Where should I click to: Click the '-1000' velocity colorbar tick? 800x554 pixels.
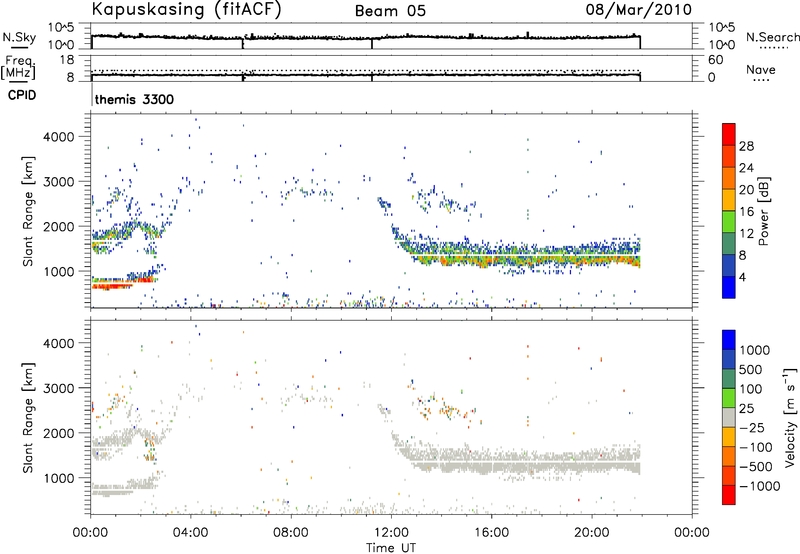coord(760,486)
